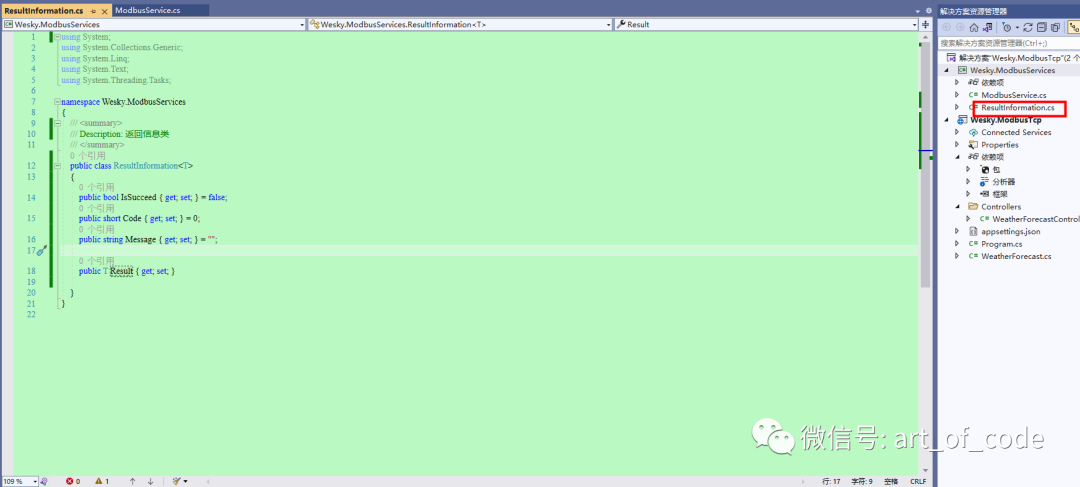Click the '0 个引用' CodeLens above Message property
The image size is (1080, 487).
click(x=96, y=229)
